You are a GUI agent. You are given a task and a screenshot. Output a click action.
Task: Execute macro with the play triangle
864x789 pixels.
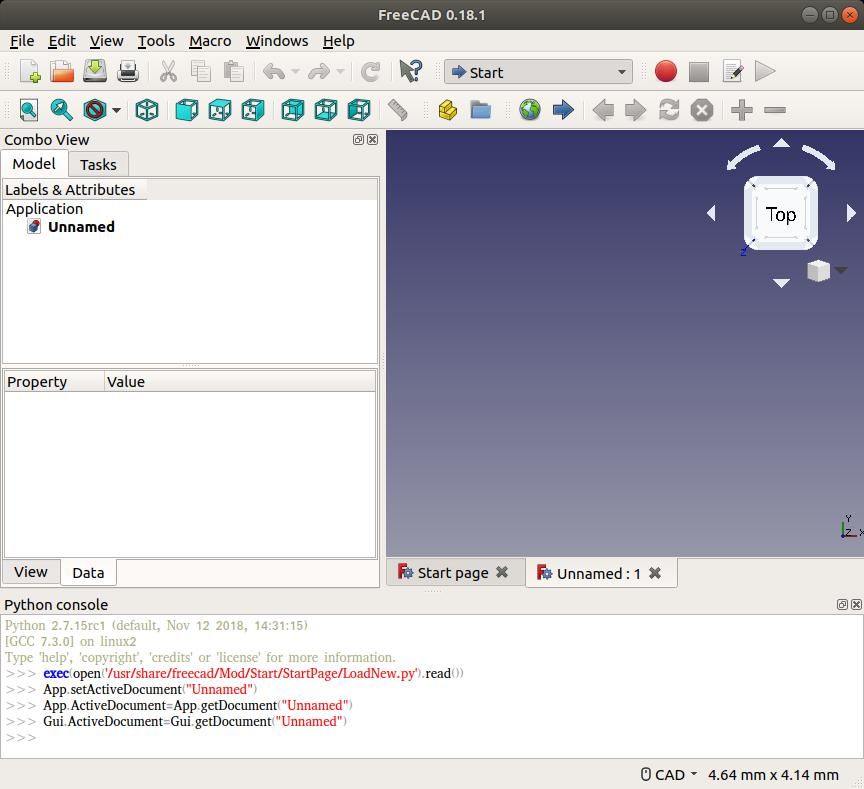point(765,72)
